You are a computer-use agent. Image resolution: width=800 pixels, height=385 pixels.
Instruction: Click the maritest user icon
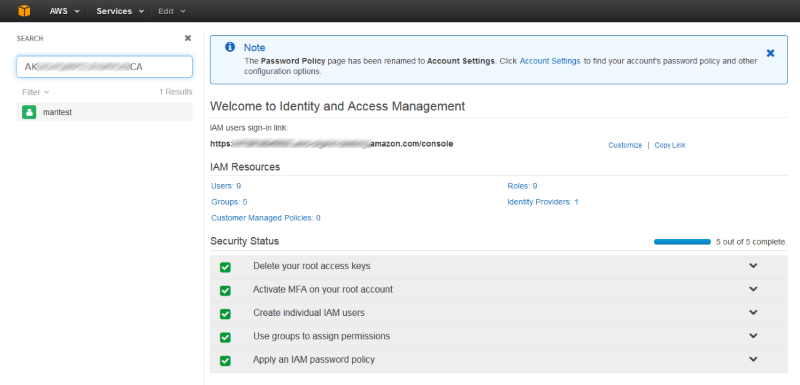[29, 112]
